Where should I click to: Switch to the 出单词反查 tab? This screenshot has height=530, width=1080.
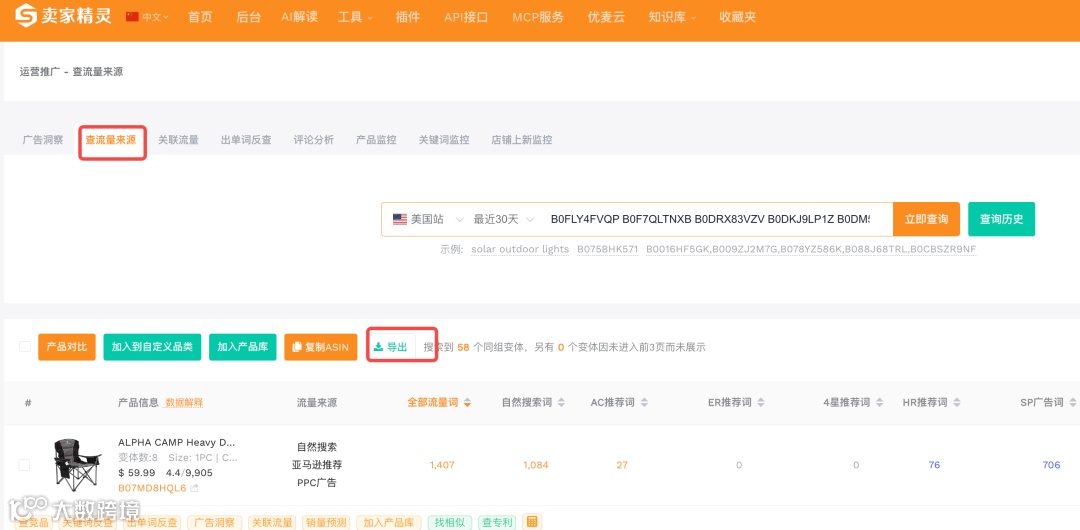coord(246,140)
